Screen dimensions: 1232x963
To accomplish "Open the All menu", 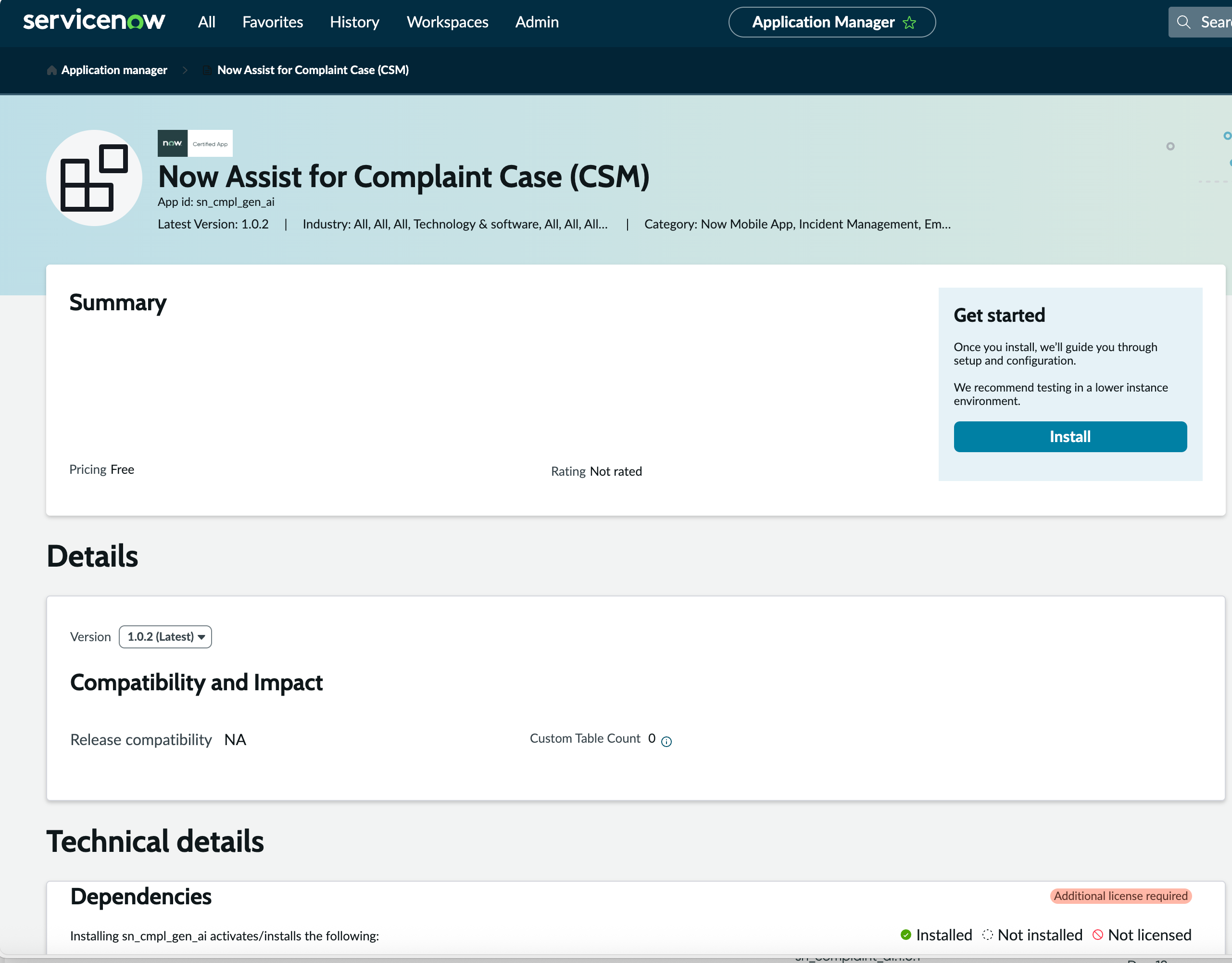I will [206, 22].
